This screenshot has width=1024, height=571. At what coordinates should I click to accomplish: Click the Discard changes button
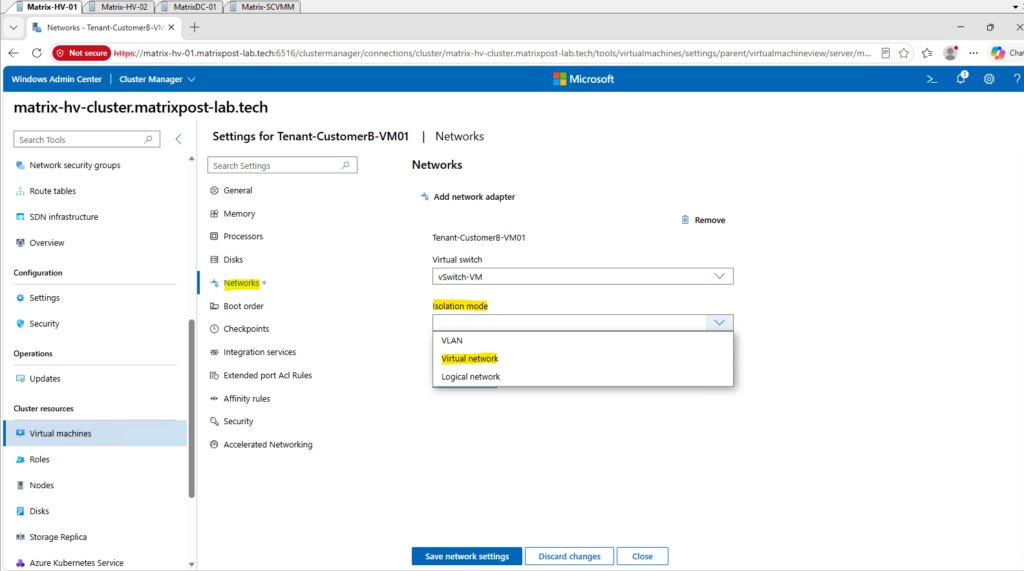(569, 557)
